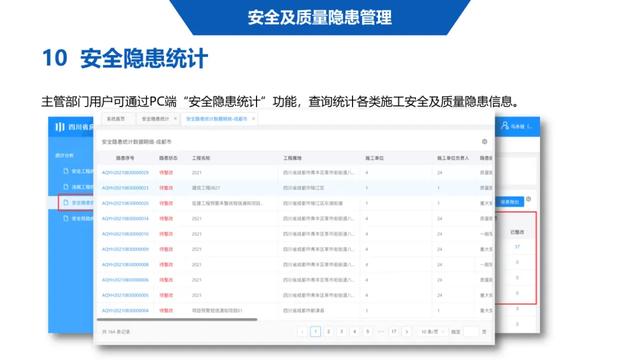This screenshot has width=640, height=360.
Task: Click the second sidebar document icon
Action: [66, 187]
